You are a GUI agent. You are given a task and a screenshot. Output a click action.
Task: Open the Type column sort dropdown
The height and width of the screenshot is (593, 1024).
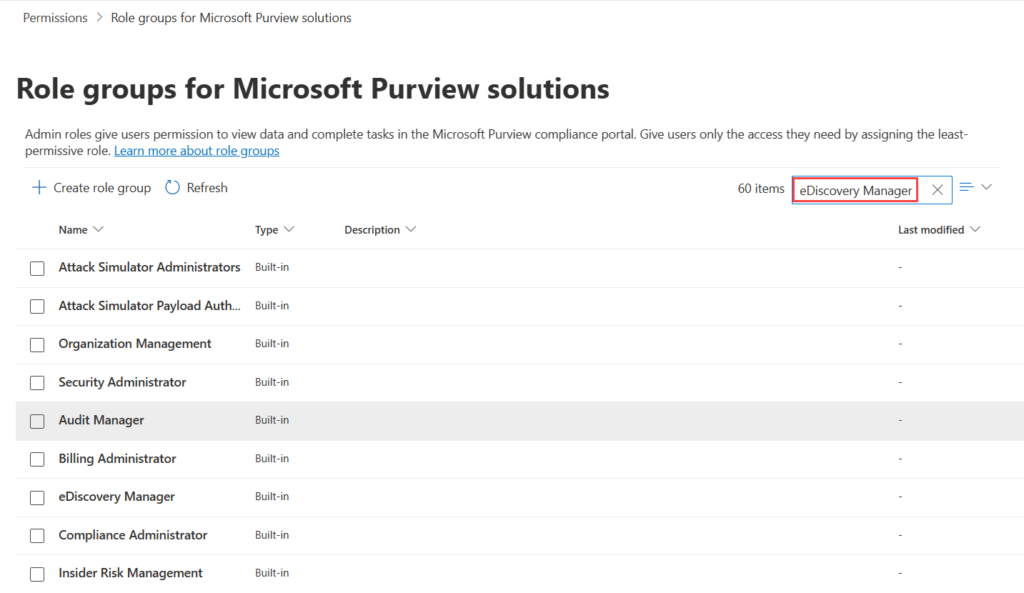(x=275, y=230)
